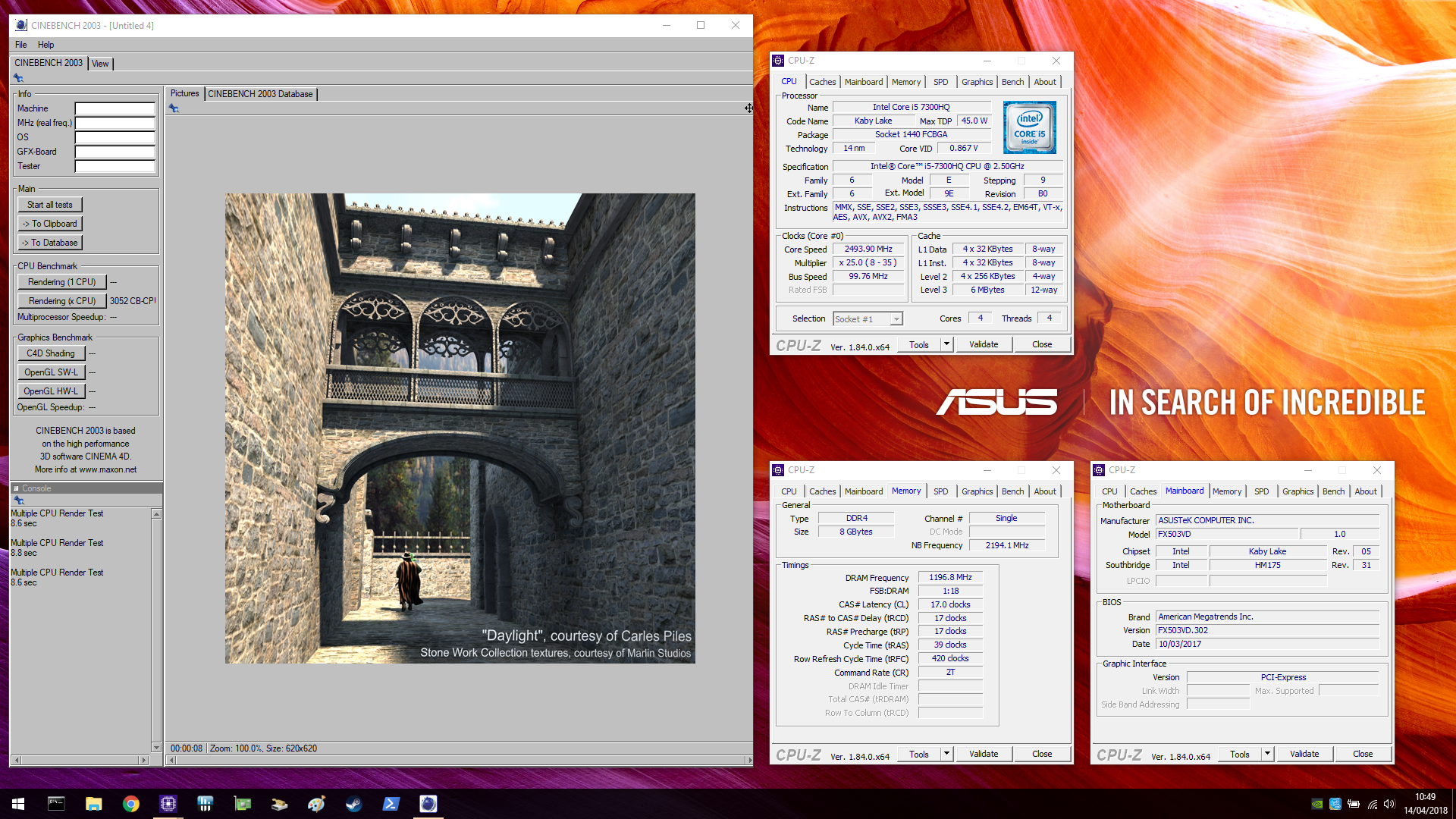Click the MHz (real freq.) input field
The width and height of the screenshot is (1456, 819).
point(115,123)
